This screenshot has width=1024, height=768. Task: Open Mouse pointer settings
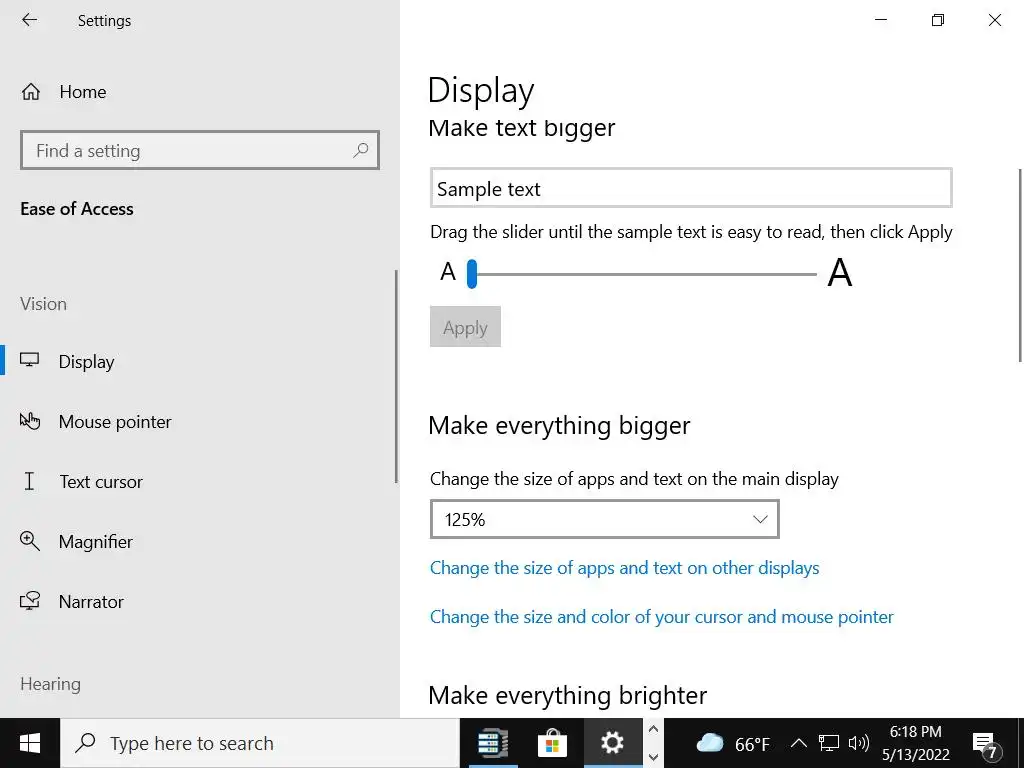point(115,422)
